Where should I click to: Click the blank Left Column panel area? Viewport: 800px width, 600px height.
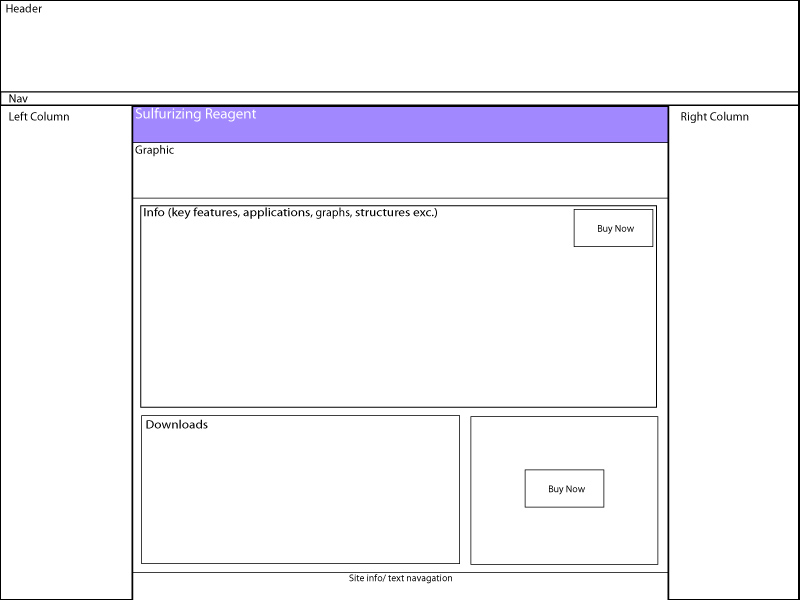[66, 357]
